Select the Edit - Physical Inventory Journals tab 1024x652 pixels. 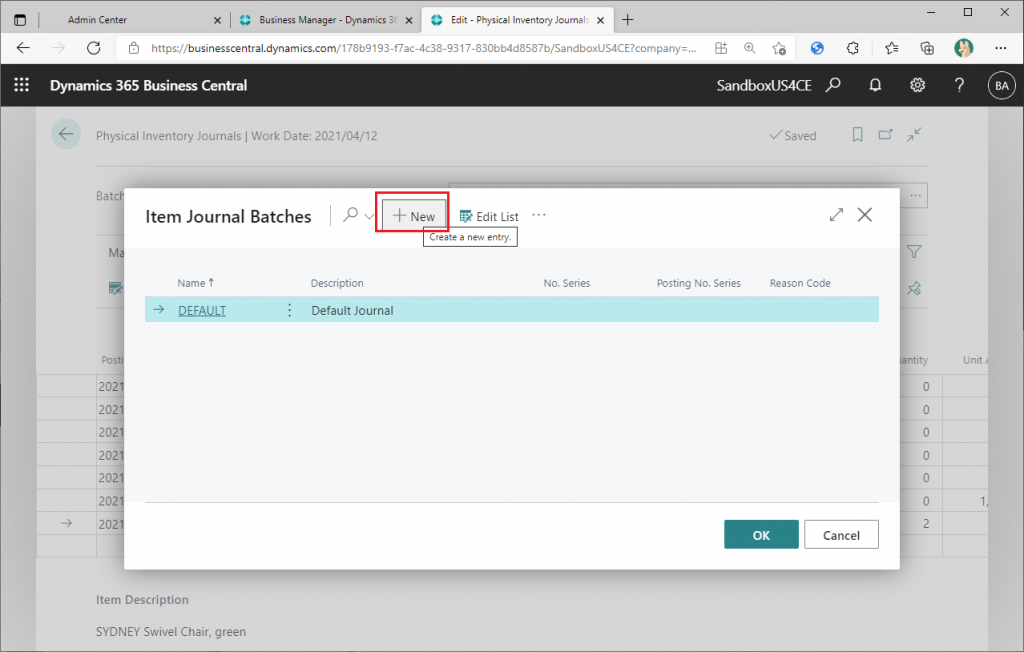(518, 20)
